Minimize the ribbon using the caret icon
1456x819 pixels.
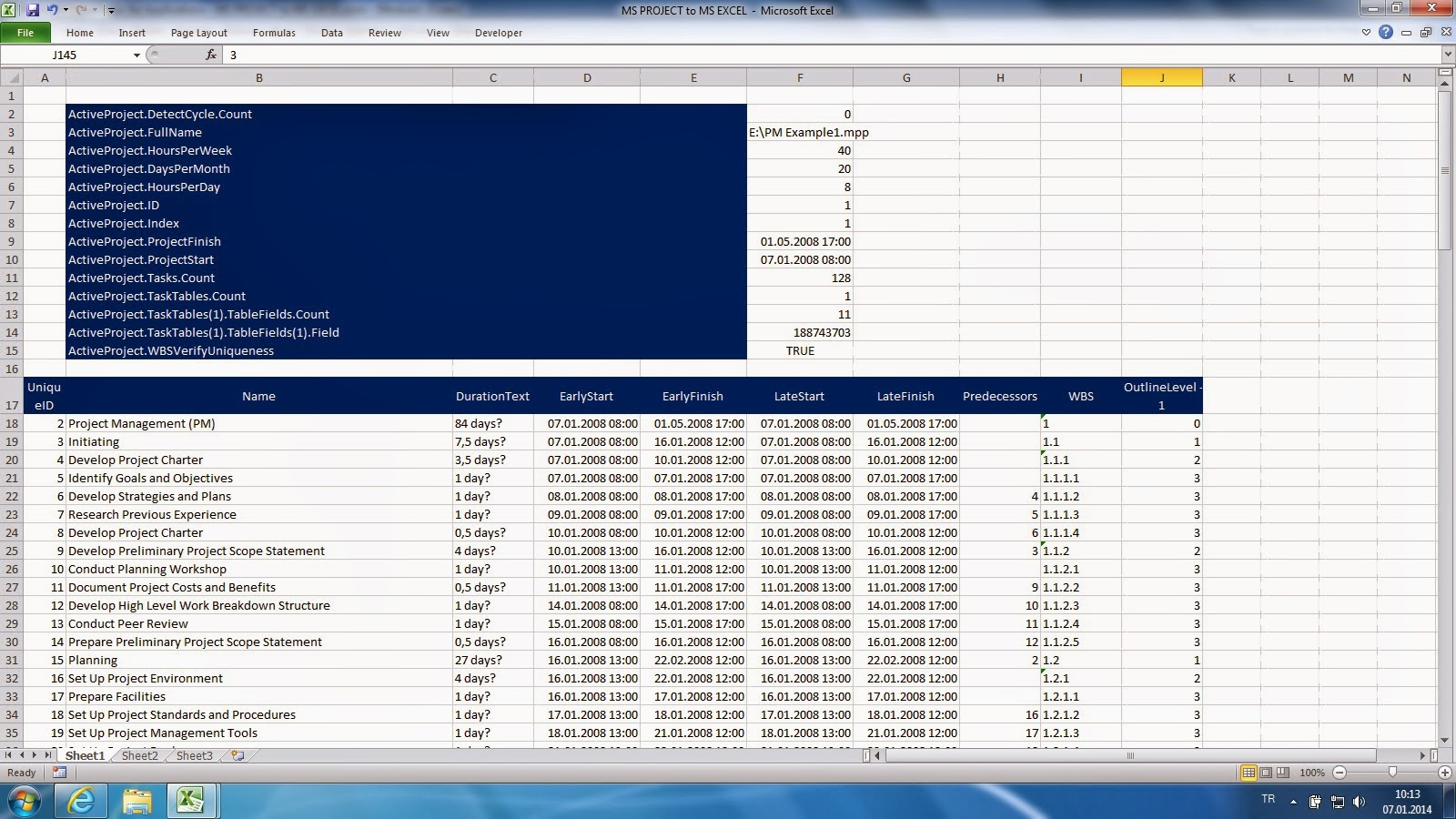pos(1366,33)
